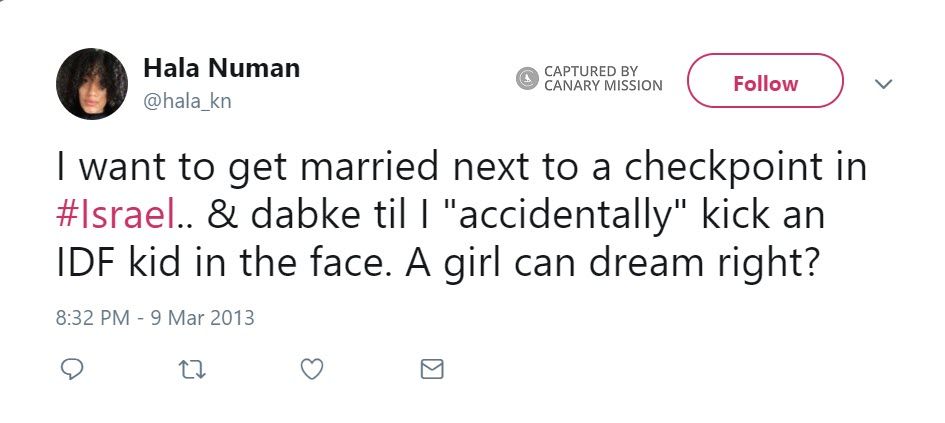Click the reply speech bubble icon
Viewport: 945px width, 423px height.
(x=71, y=369)
